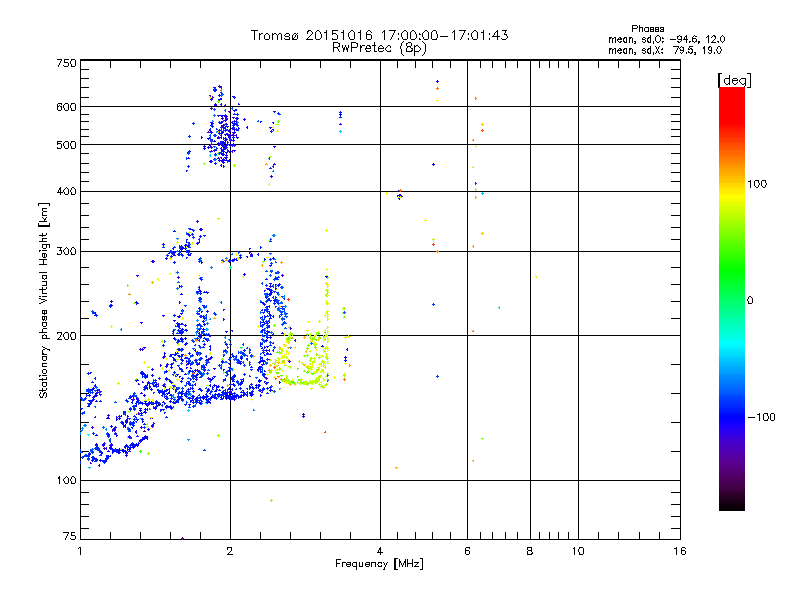Click the '8' x-axis tick label
This screenshot has height=600, width=800.
[530, 551]
